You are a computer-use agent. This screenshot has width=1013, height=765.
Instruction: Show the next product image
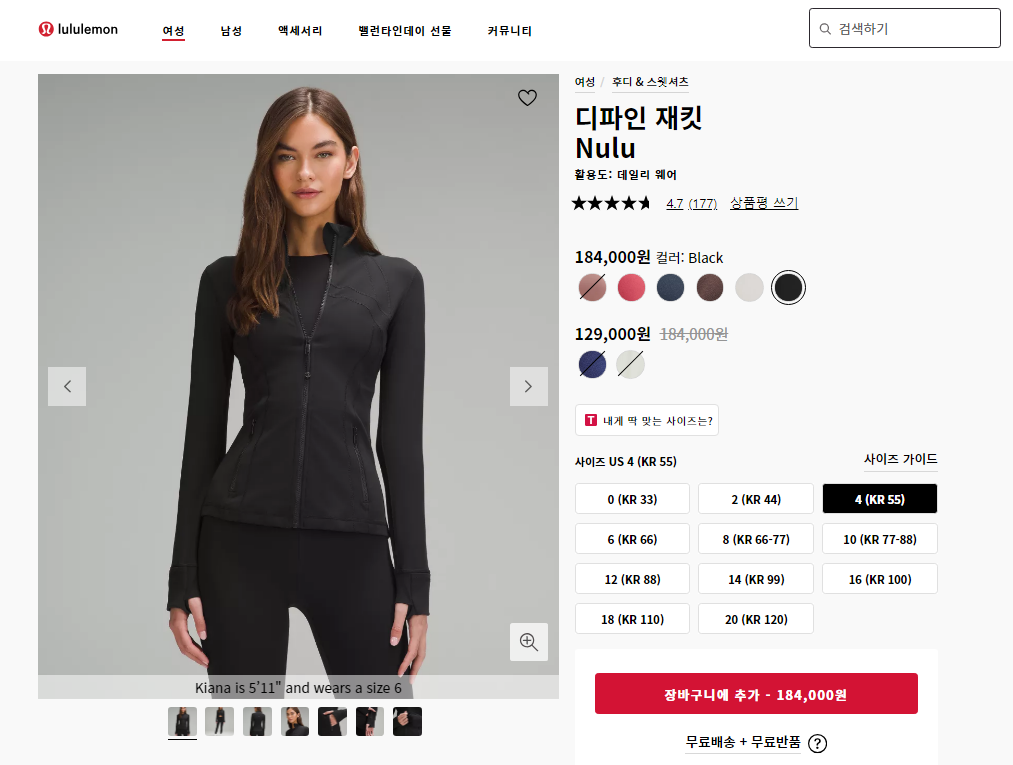528,386
